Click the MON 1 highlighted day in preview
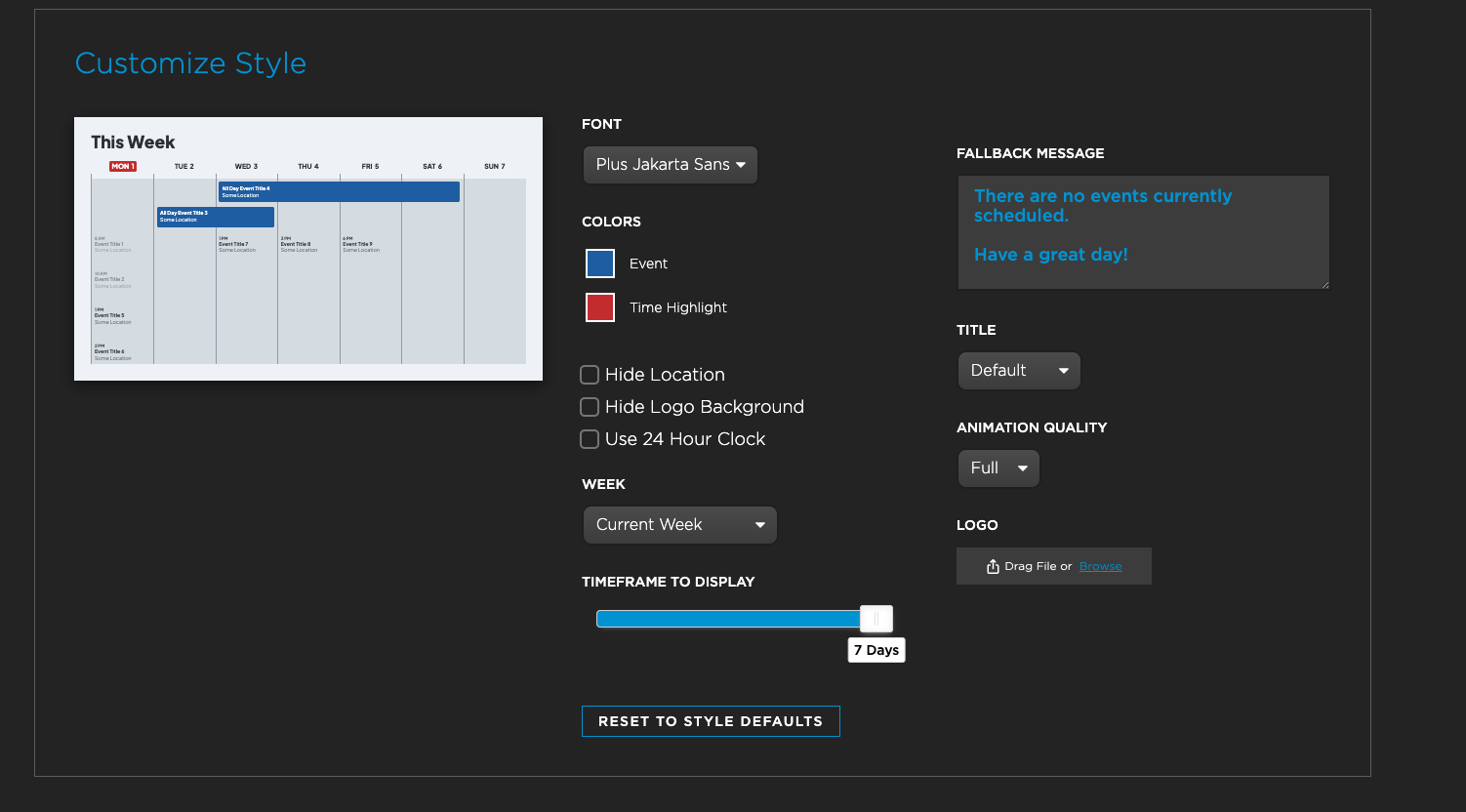This screenshot has height=812, width=1466. (x=122, y=167)
